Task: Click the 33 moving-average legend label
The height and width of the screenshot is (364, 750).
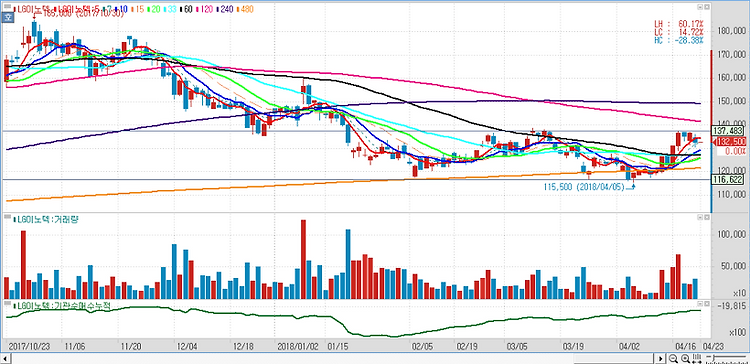Action: coord(173,9)
